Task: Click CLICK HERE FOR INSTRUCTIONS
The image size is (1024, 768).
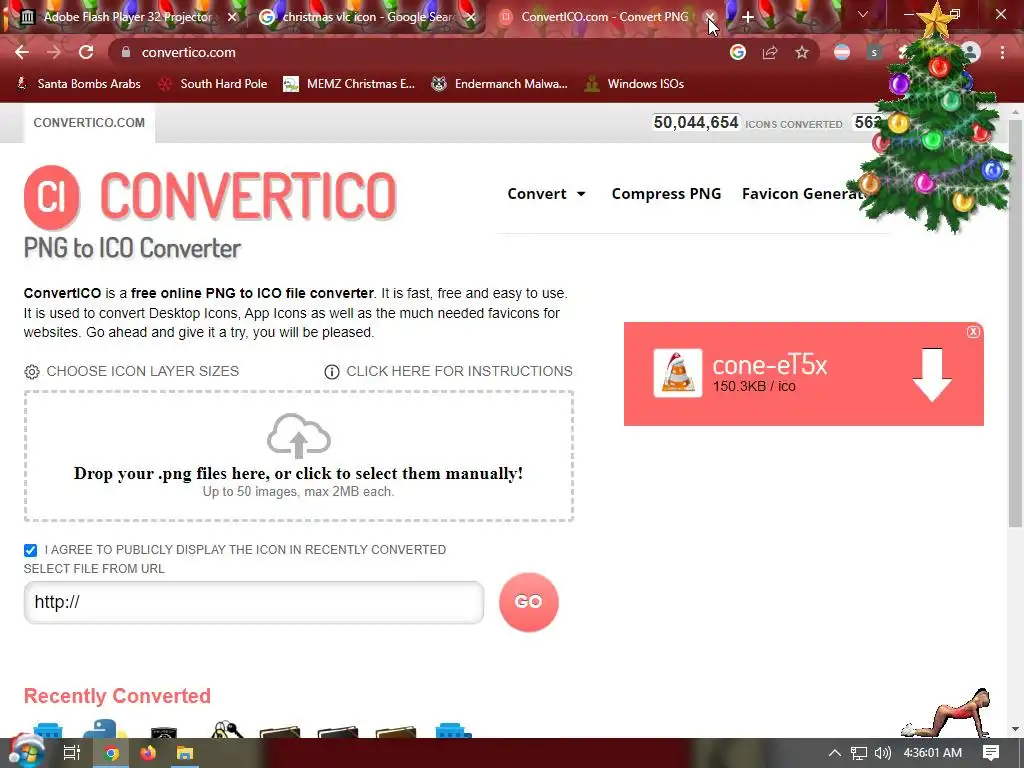Action: pos(449,371)
